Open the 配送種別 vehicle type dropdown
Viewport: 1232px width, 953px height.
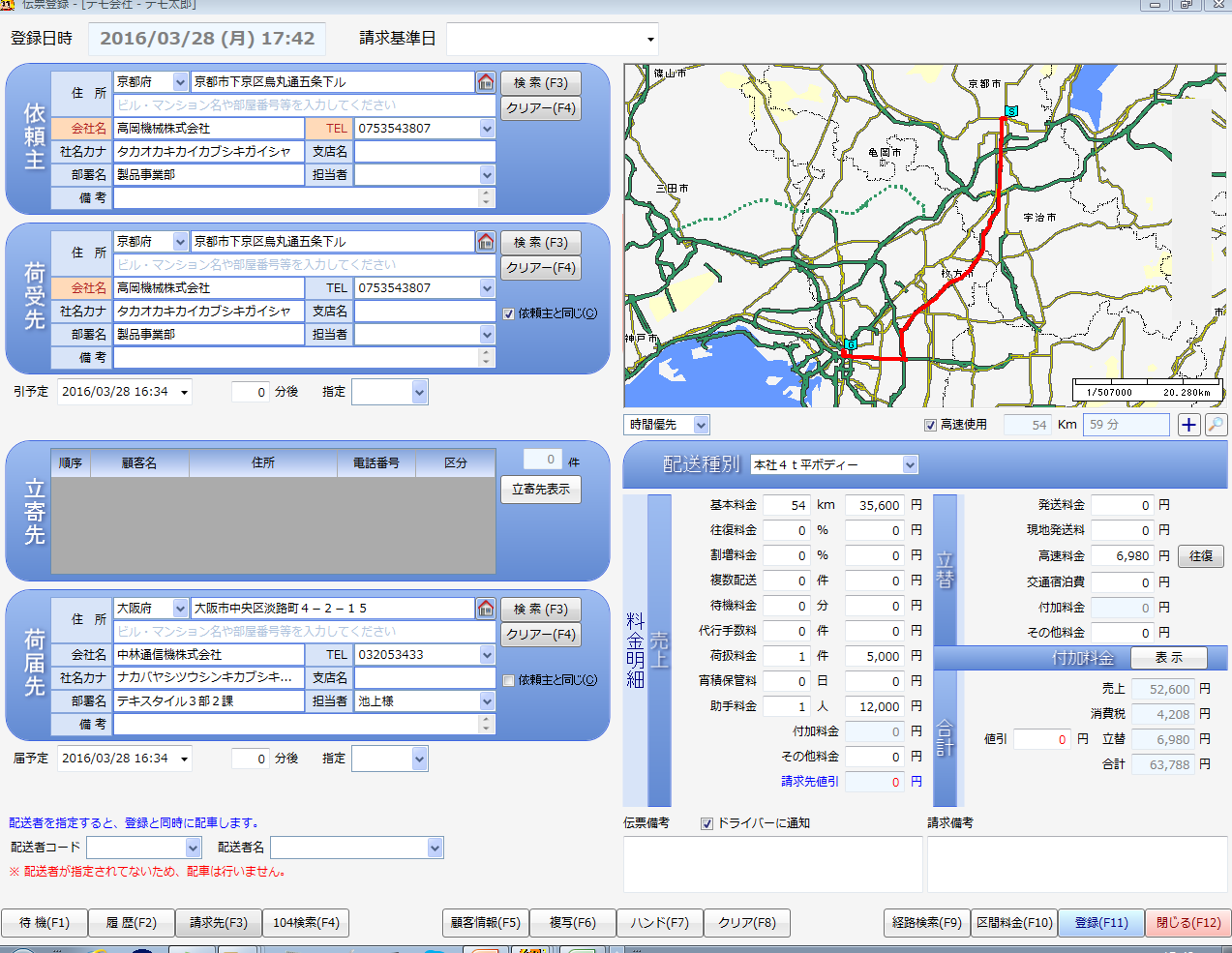(x=910, y=465)
